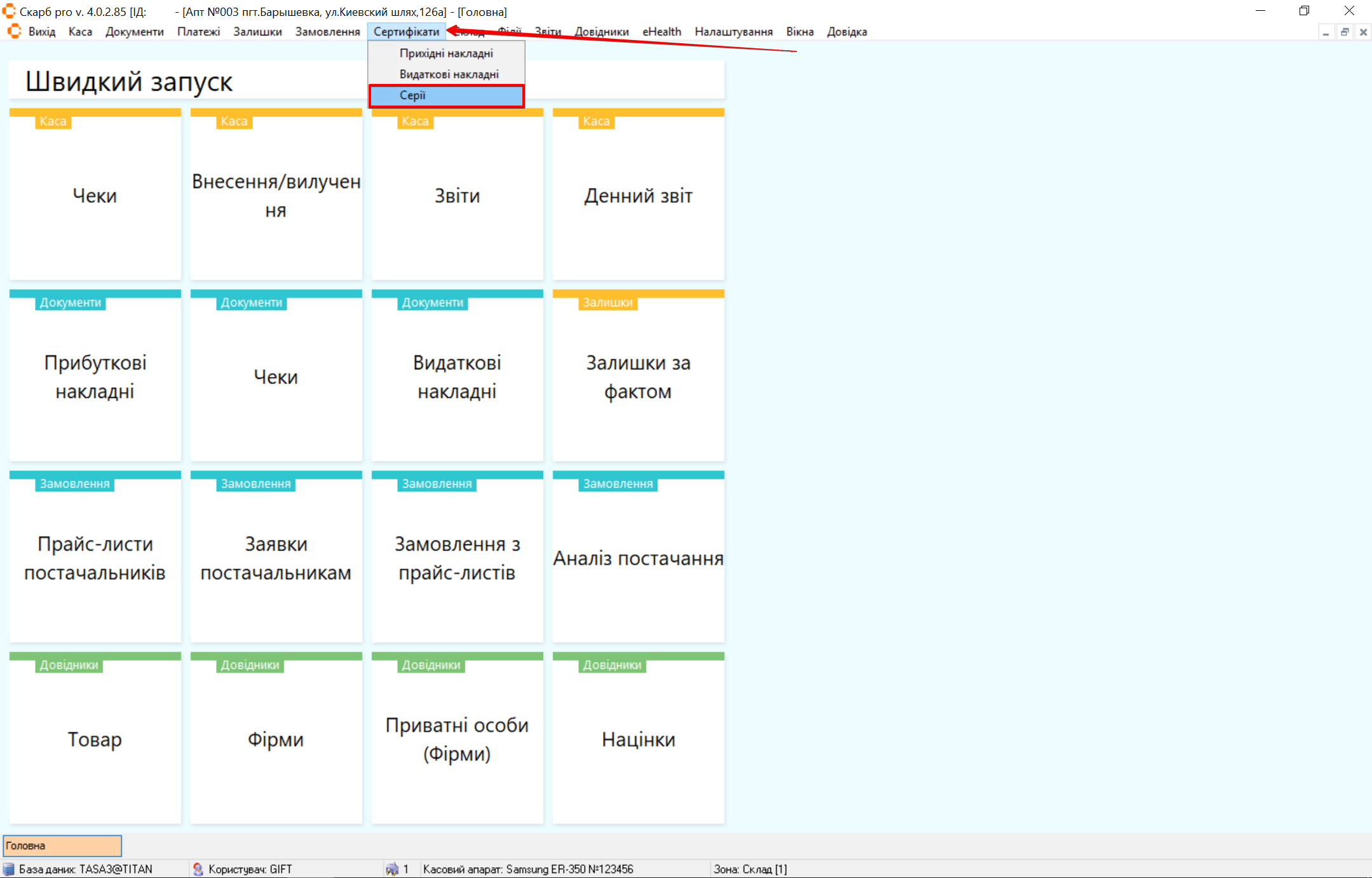Viewport: 1372px width, 878px height.
Task: Close the inner Головна child window
Action: pyautogui.click(x=1363, y=32)
